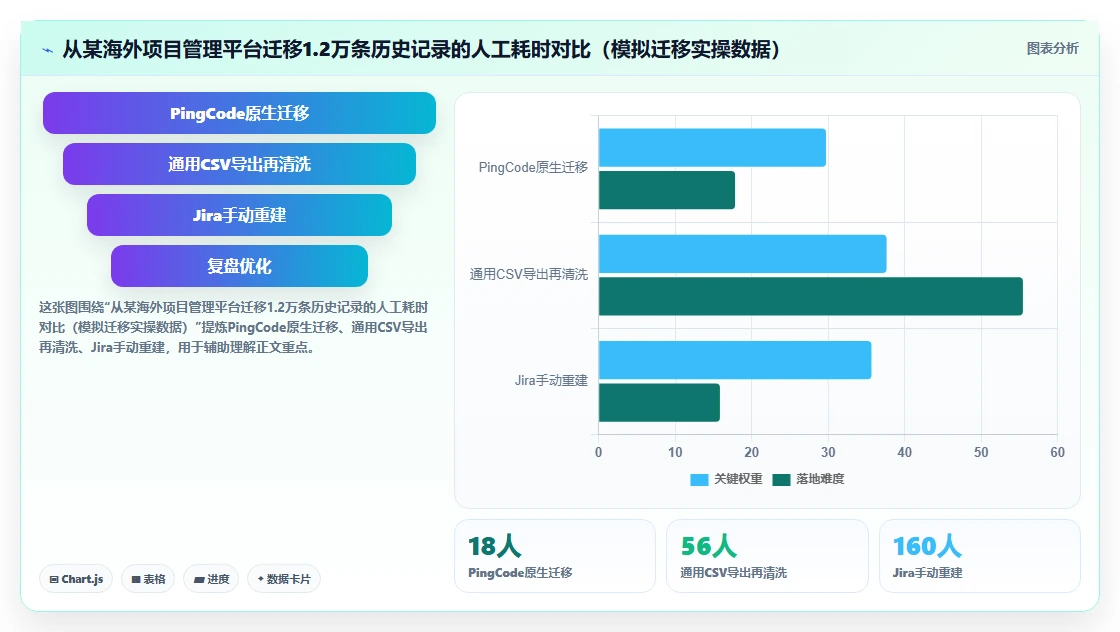Select the 复盘优化 funnel pill
Viewport: 1120px width, 632px height.
point(239,266)
